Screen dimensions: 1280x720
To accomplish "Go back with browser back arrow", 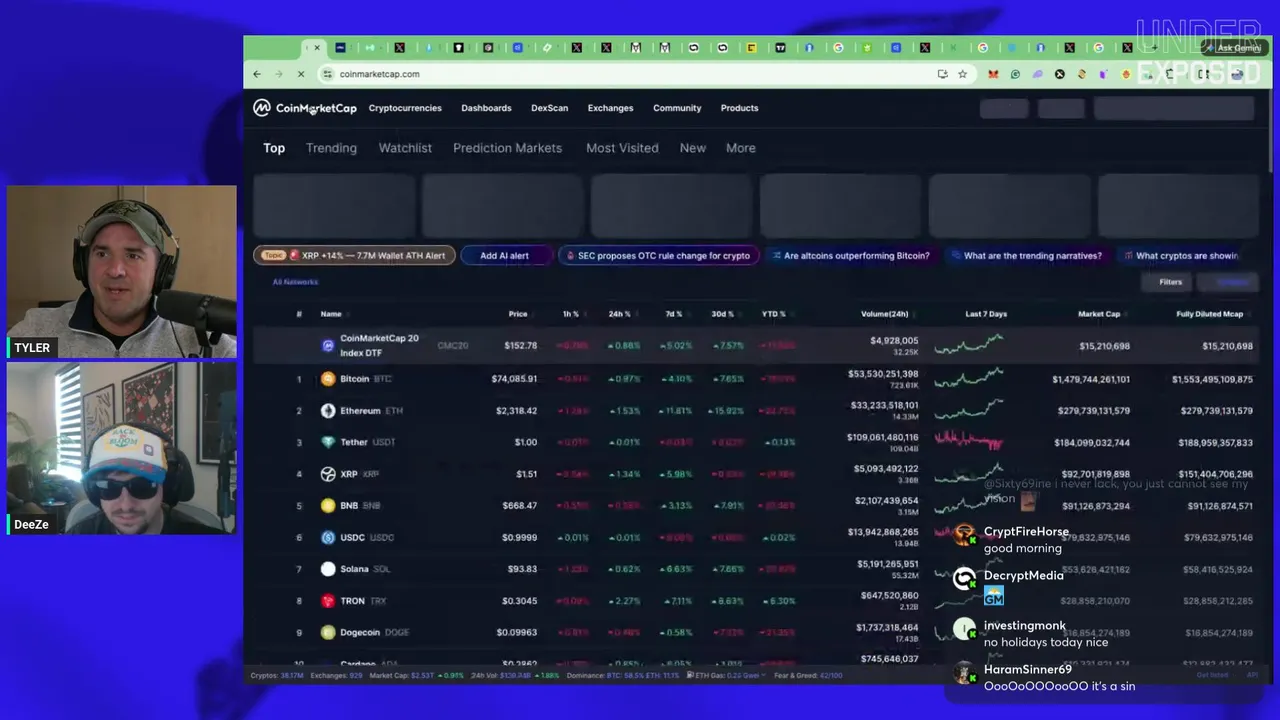I will (257, 74).
